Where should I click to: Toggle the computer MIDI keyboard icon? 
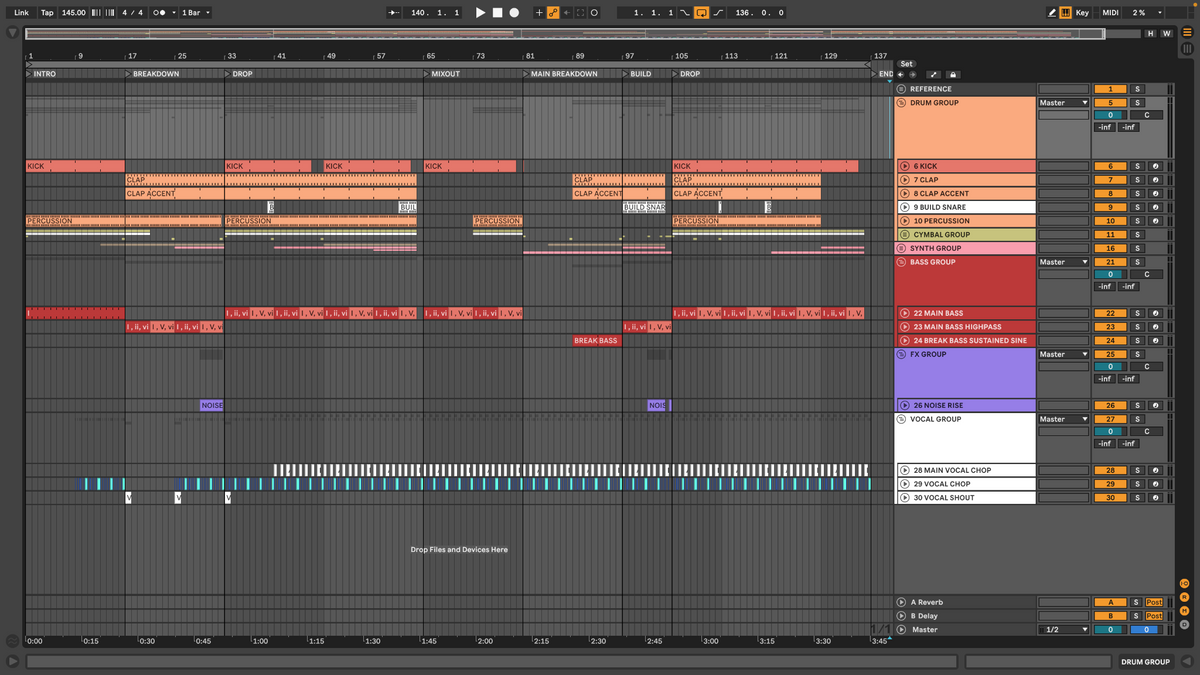coord(1066,13)
